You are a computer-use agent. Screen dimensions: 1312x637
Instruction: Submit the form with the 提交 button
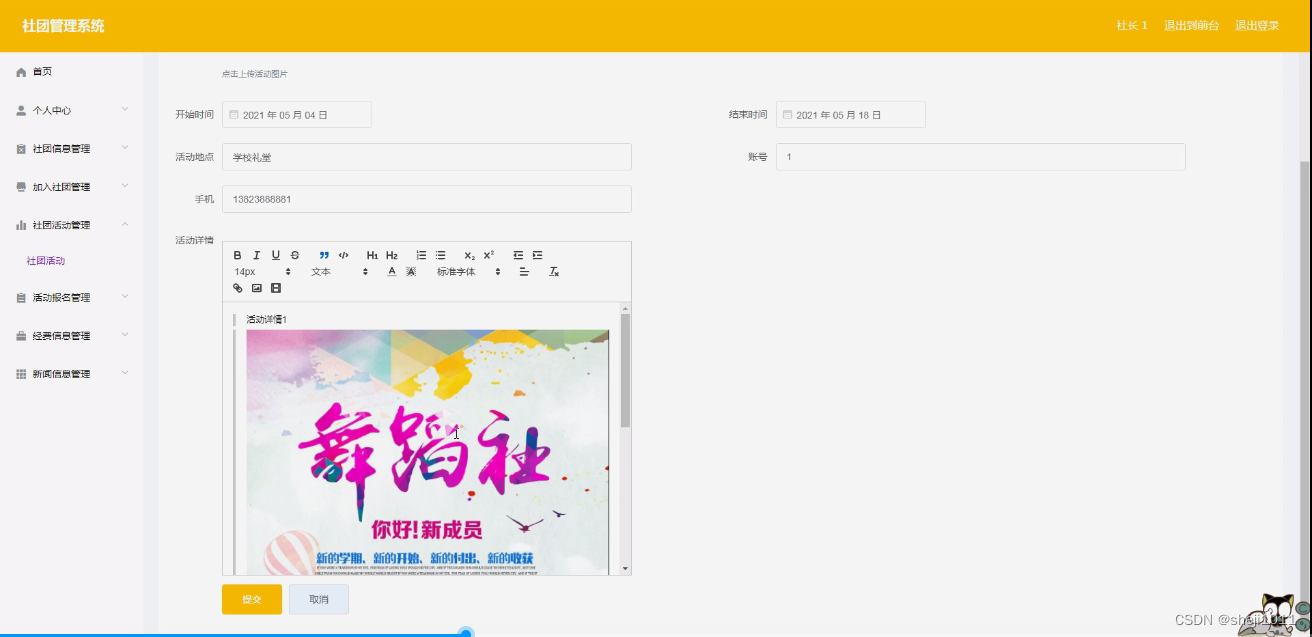251,599
